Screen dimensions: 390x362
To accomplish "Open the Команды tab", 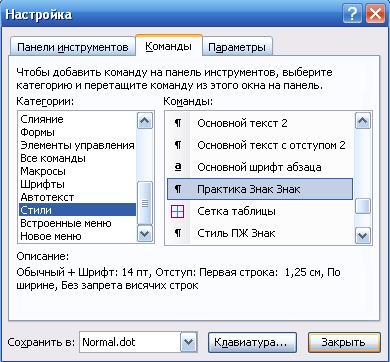I will click(x=169, y=46).
